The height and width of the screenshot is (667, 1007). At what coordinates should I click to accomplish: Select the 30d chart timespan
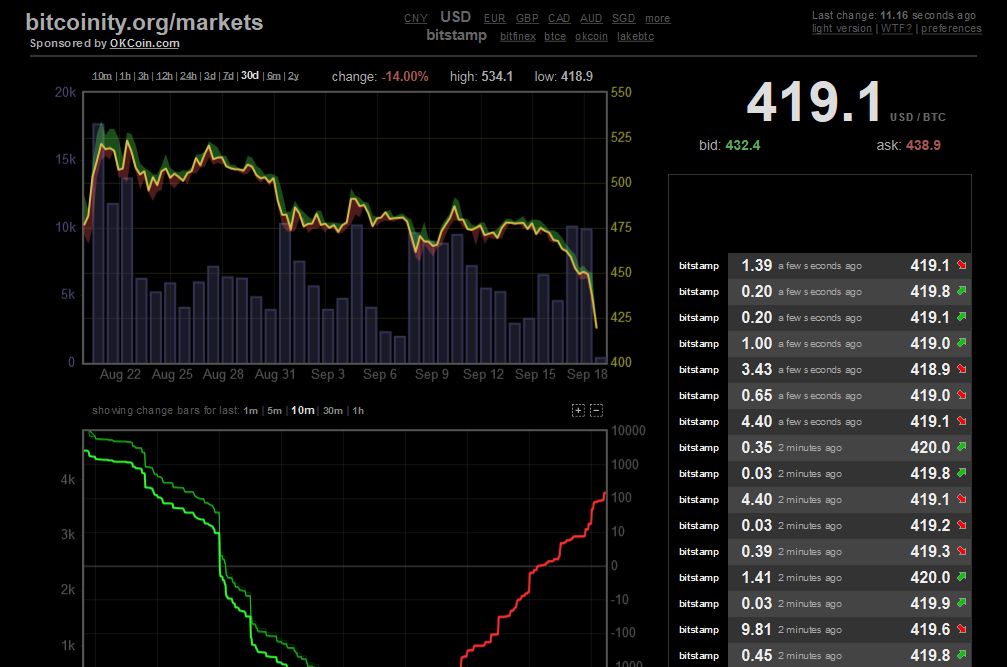(x=250, y=76)
